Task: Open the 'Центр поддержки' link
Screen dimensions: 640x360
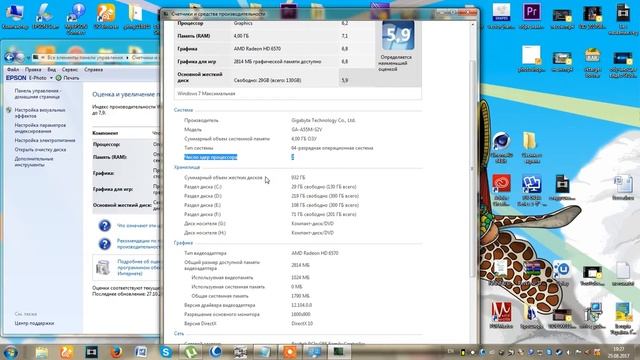Action: [34, 323]
